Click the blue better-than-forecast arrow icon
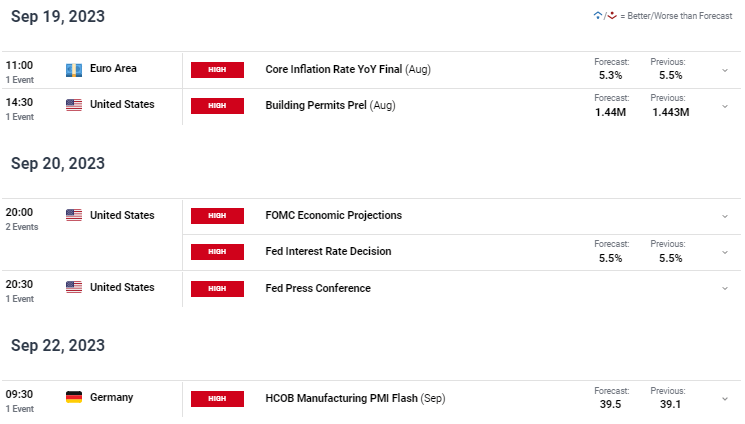Screen dimensions: 745x424 [598, 16]
